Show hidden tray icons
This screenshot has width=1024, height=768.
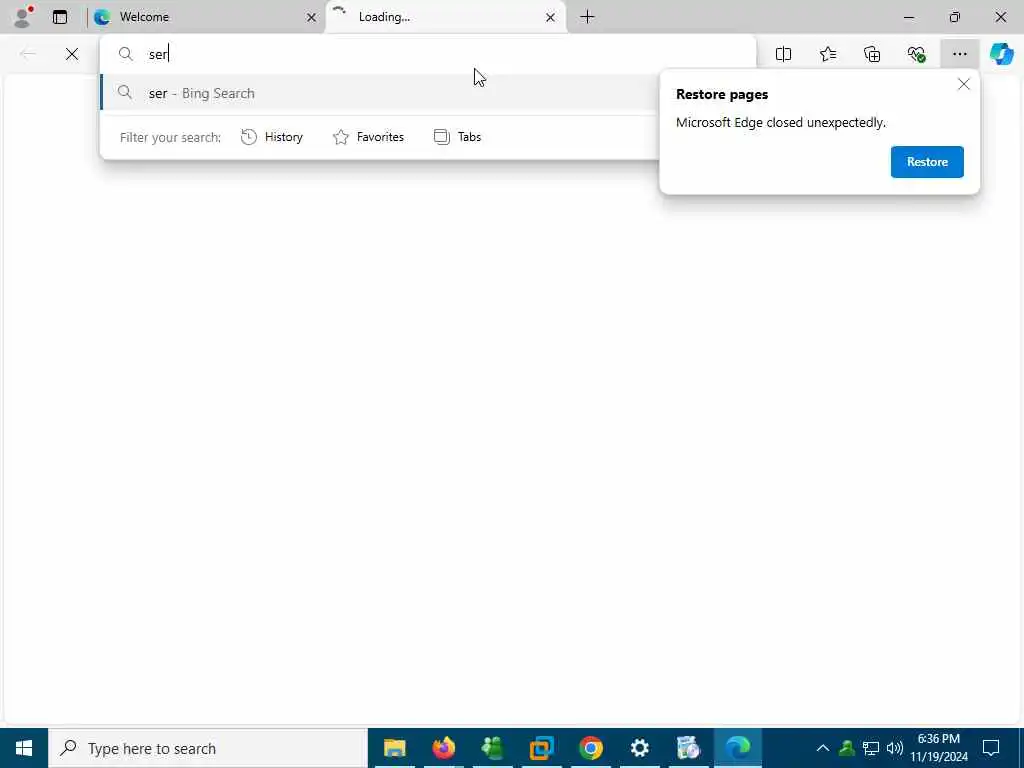click(x=823, y=748)
